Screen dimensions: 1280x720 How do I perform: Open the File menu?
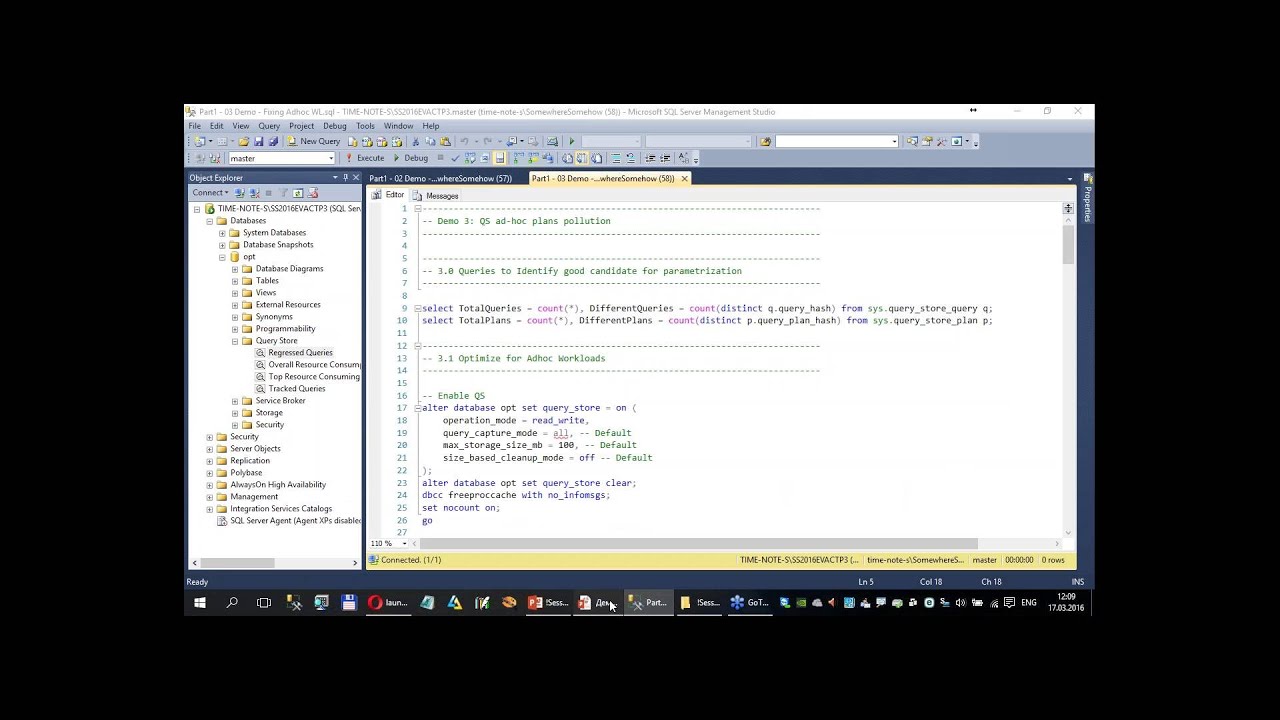(195, 126)
